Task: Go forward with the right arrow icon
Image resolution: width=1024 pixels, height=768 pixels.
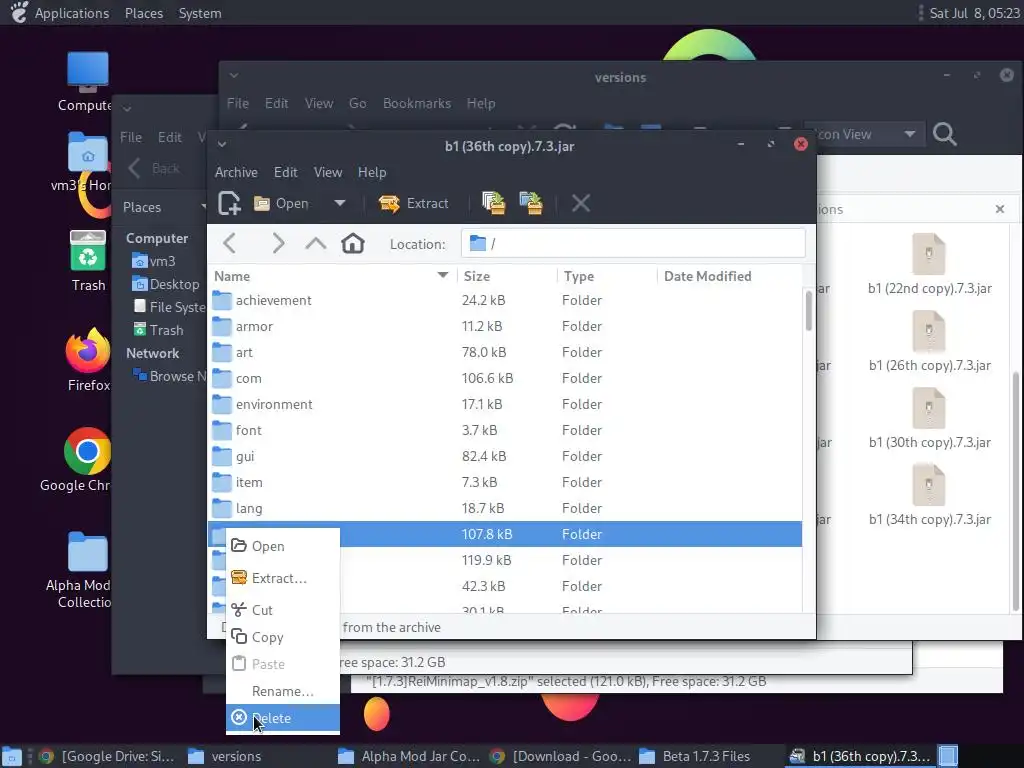Action: (x=278, y=244)
